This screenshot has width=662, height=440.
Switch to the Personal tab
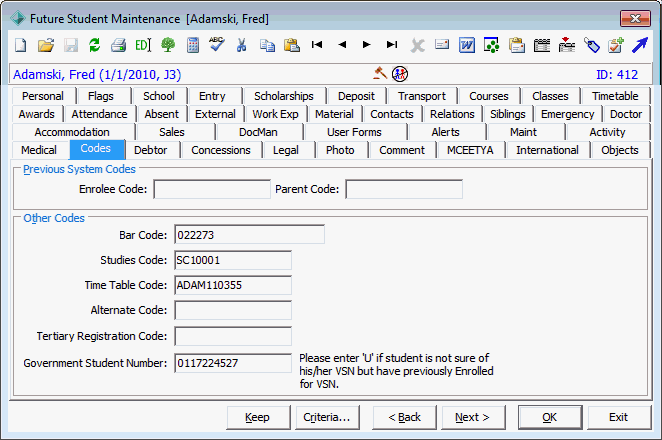(x=43, y=96)
